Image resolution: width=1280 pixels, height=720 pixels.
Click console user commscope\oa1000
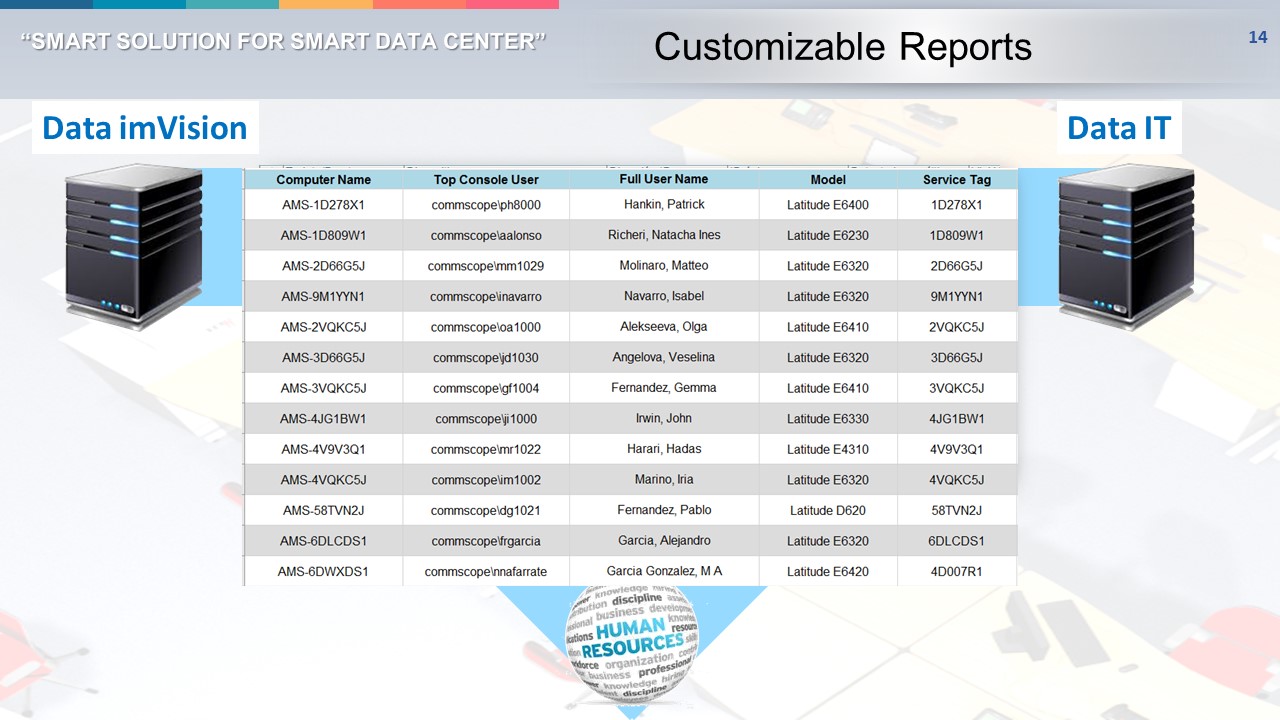486,327
